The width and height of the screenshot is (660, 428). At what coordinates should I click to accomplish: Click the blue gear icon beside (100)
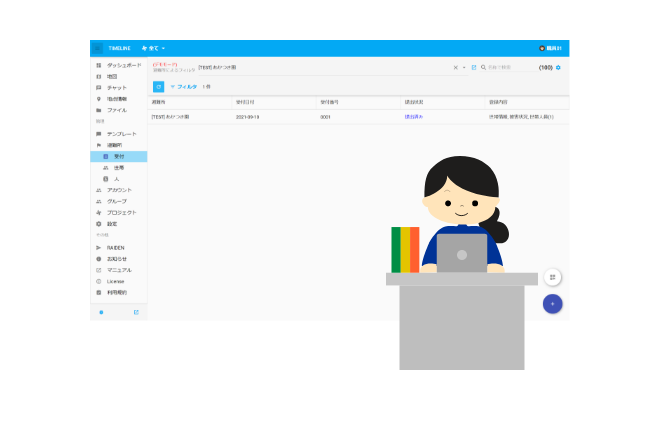558,67
